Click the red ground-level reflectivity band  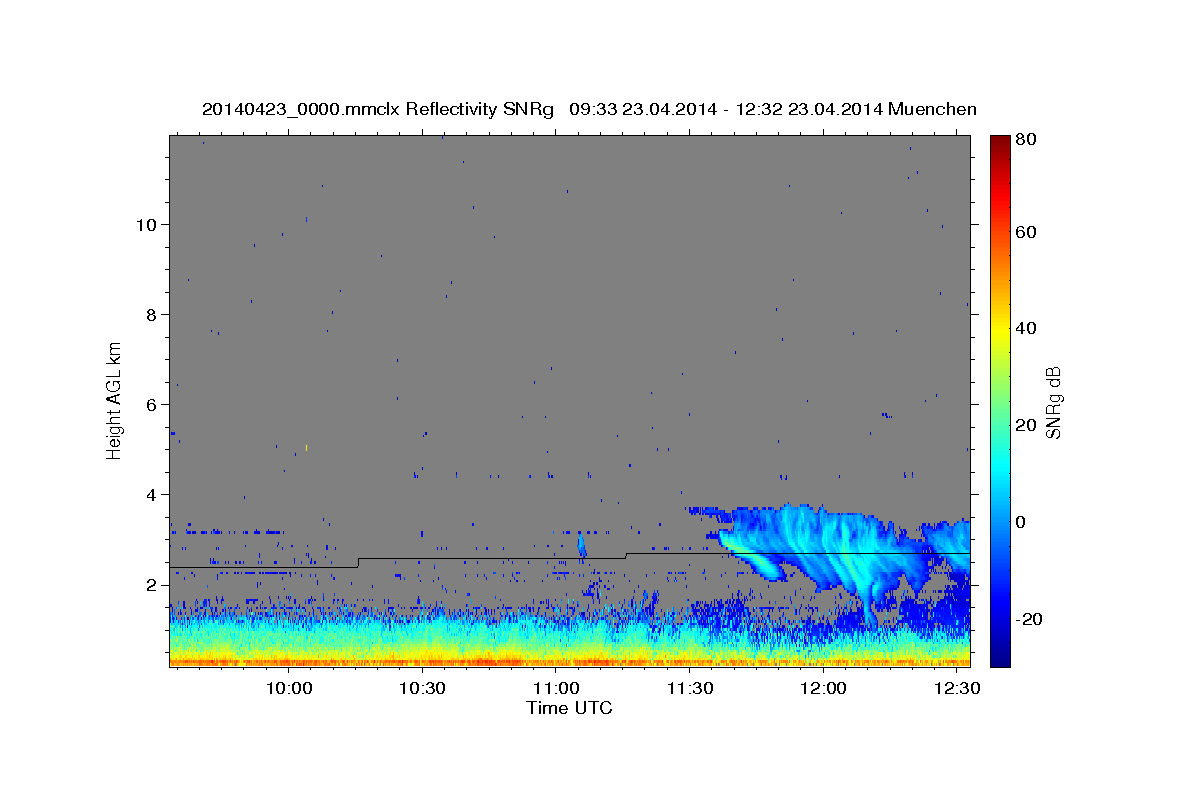tap(570, 661)
